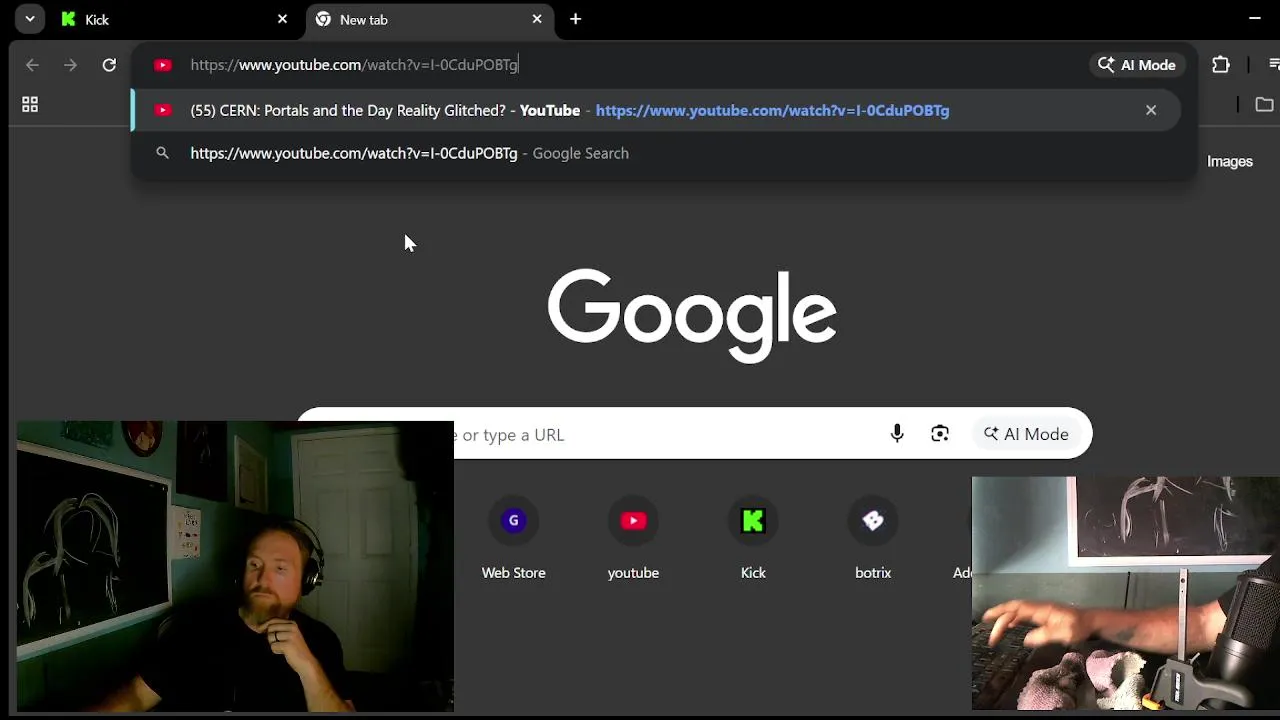Close the New tab tab

(x=537, y=19)
